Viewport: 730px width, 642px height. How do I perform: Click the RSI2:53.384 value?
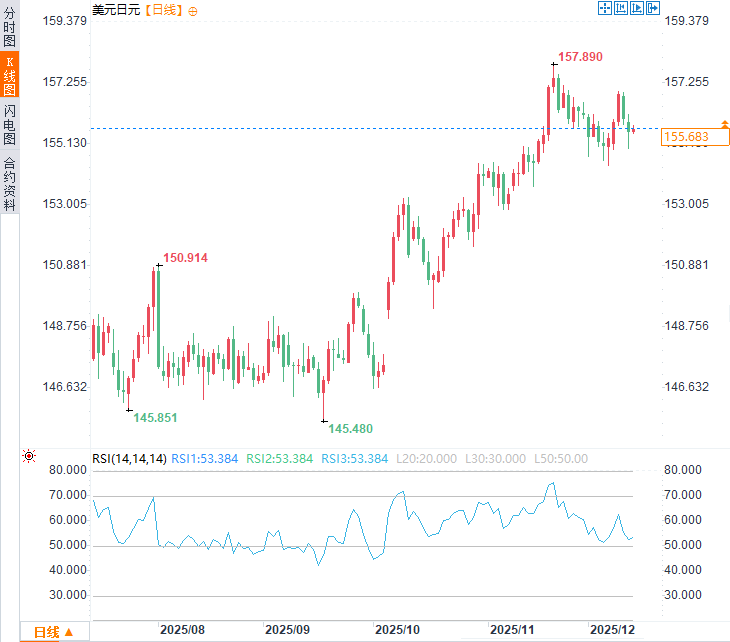pyautogui.click(x=279, y=459)
